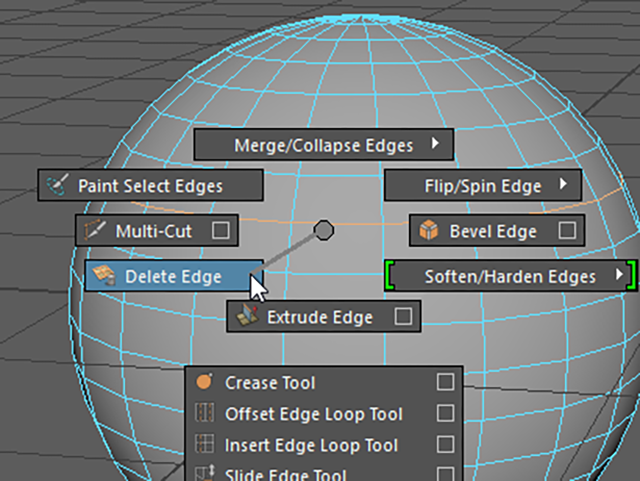Open Insert Edge Loop Tool options box

[445, 444]
